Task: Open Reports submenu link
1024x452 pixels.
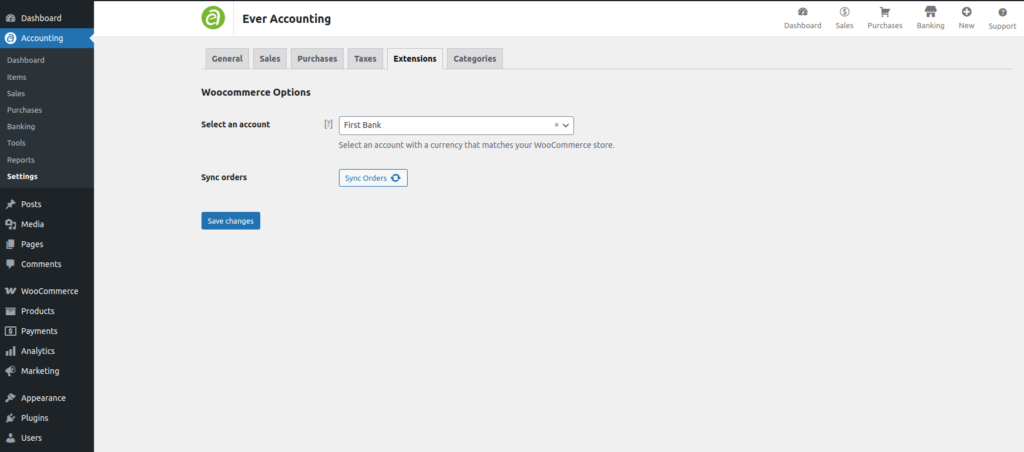Action: [21, 160]
